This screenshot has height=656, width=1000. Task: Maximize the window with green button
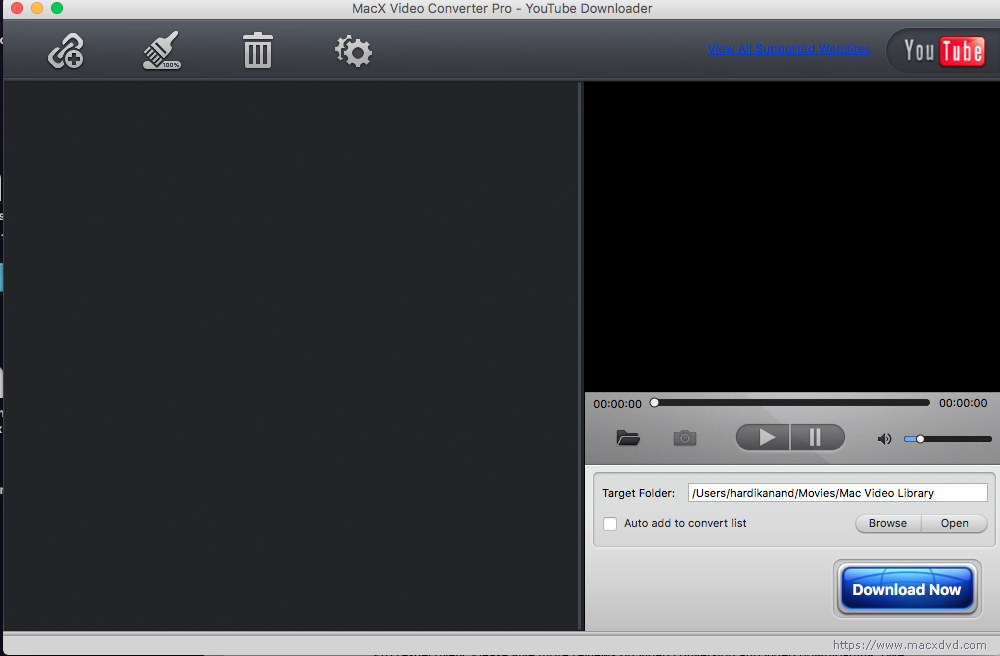coord(57,8)
